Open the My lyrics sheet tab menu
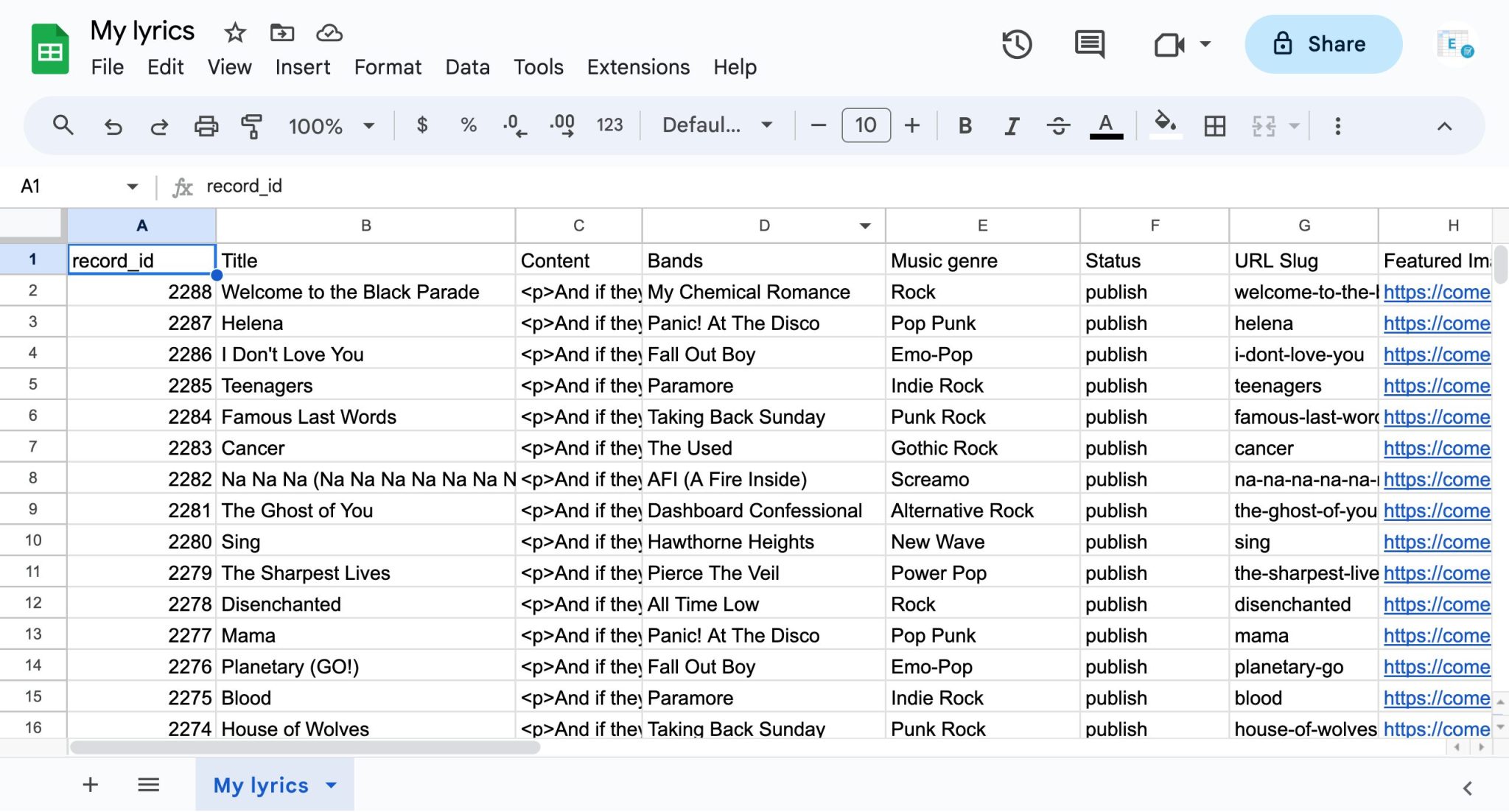The image size is (1509, 812). click(x=331, y=785)
